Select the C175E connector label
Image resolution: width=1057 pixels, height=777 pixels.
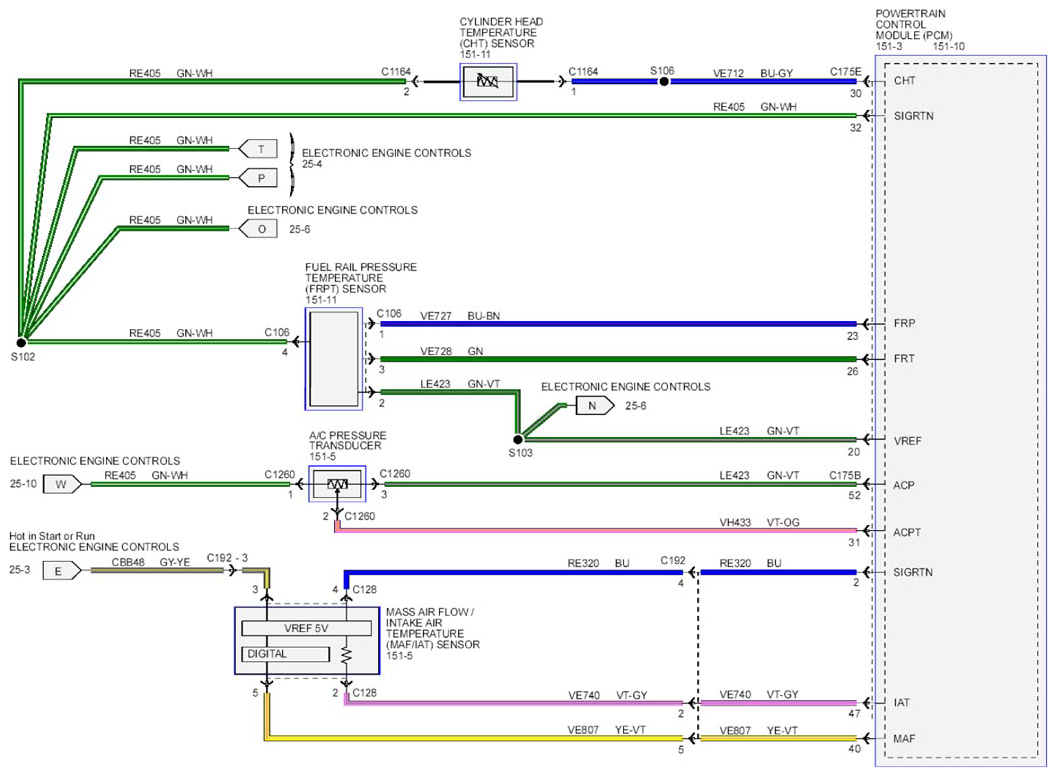(846, 71)
